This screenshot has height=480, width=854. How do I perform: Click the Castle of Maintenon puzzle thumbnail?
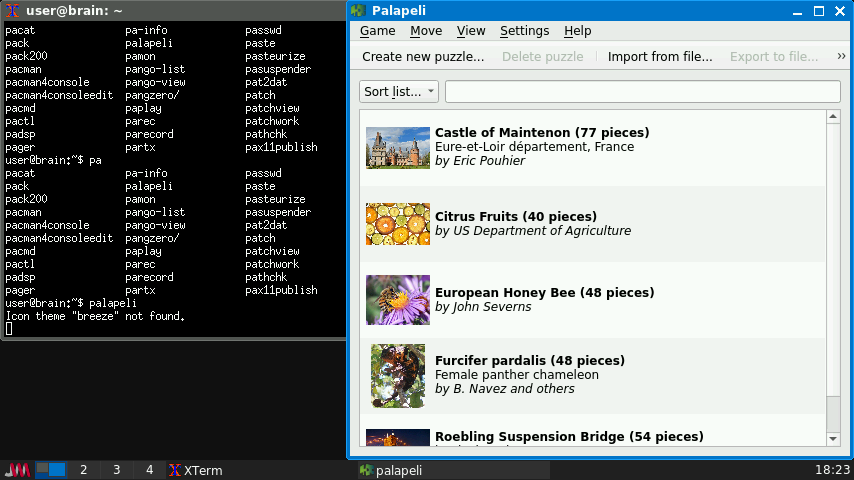pos(397,147)
